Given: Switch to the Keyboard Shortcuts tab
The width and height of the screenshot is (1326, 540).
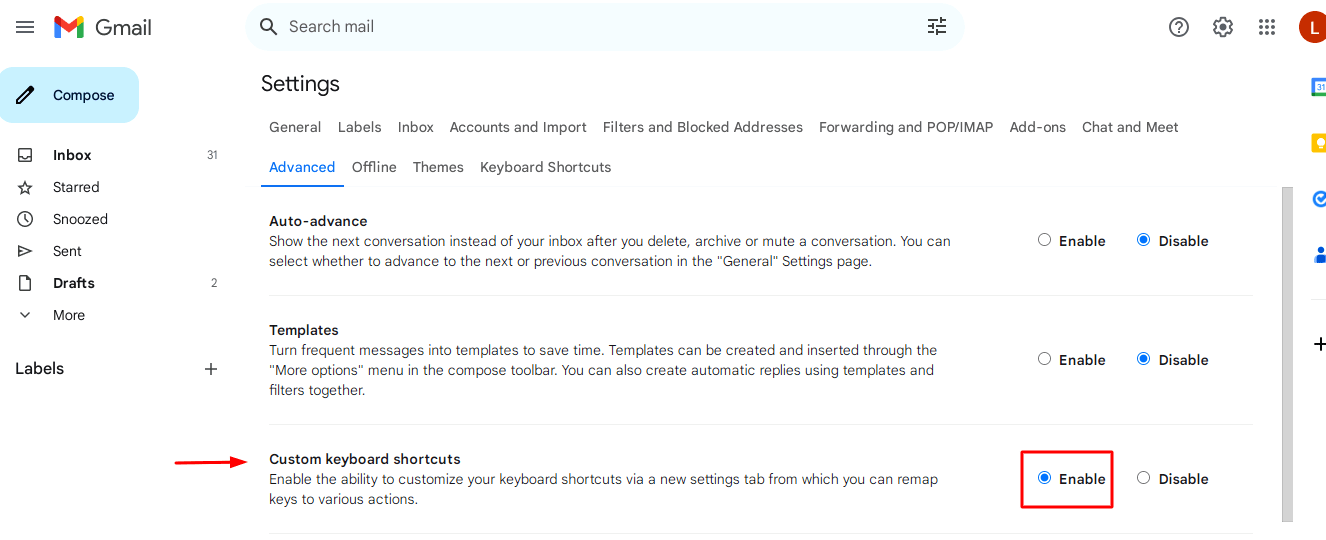Looking at the screenshot, I should click(x=545, y=167).
